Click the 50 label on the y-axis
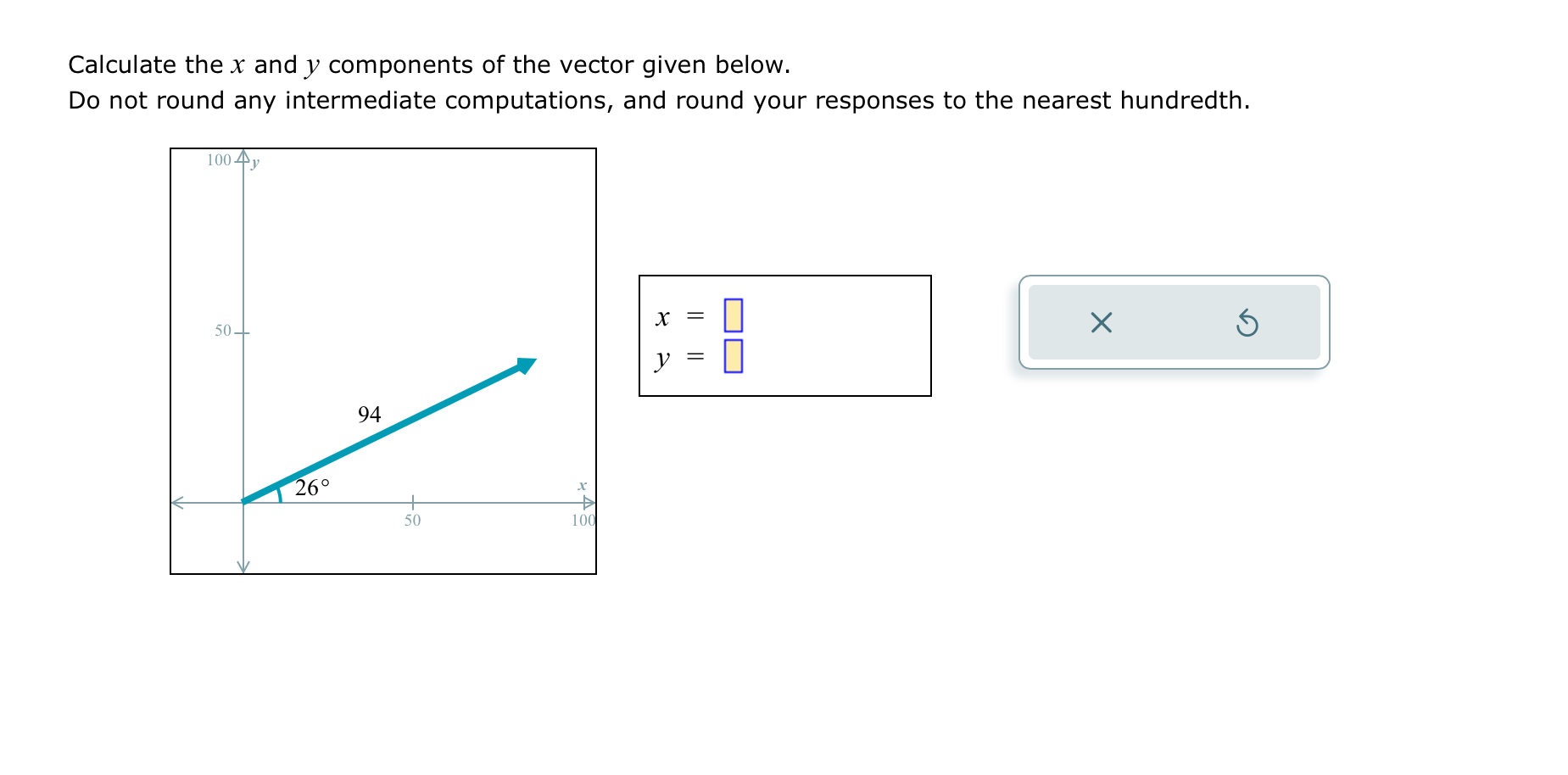Viewport: 1568px width, 775px height. click(x=224, y=331)
